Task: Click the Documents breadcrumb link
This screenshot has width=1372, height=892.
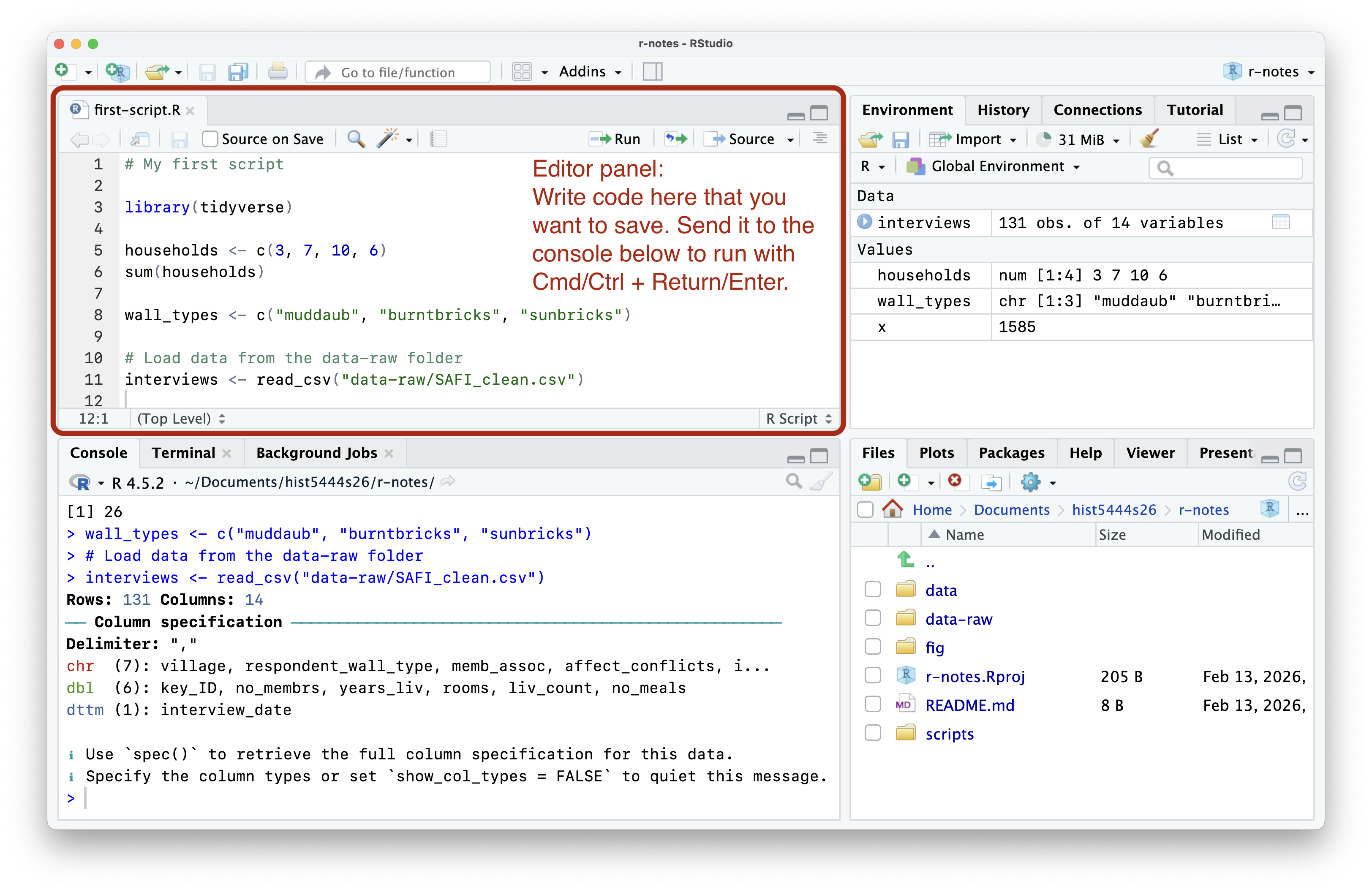Action: (x=1012, y=509)
